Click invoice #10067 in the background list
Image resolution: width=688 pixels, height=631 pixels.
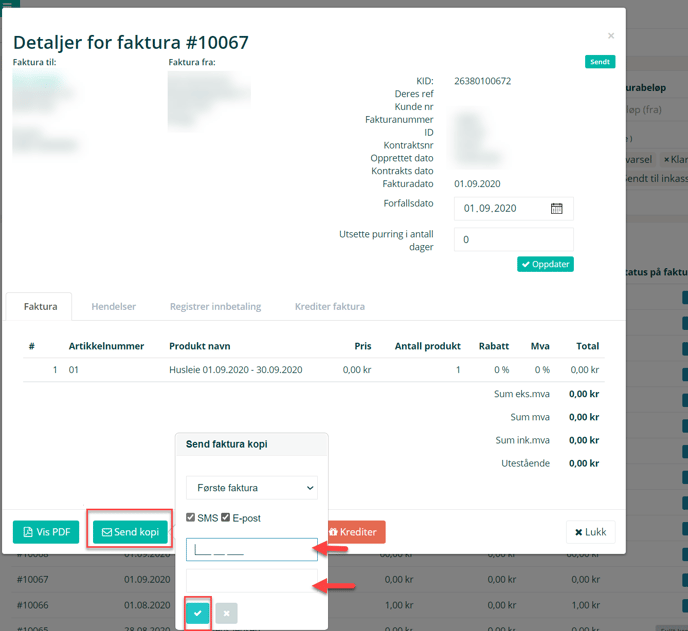32,580
